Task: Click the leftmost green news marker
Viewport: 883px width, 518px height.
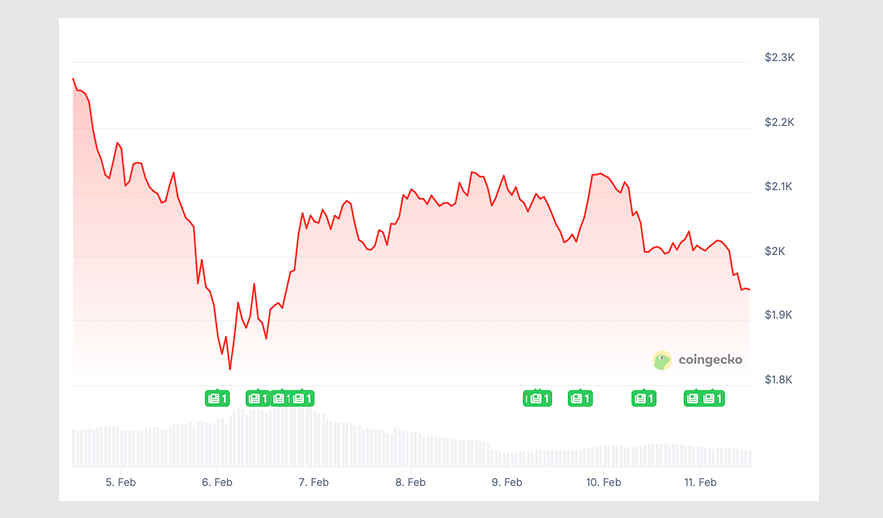Action: click(217, 398)
